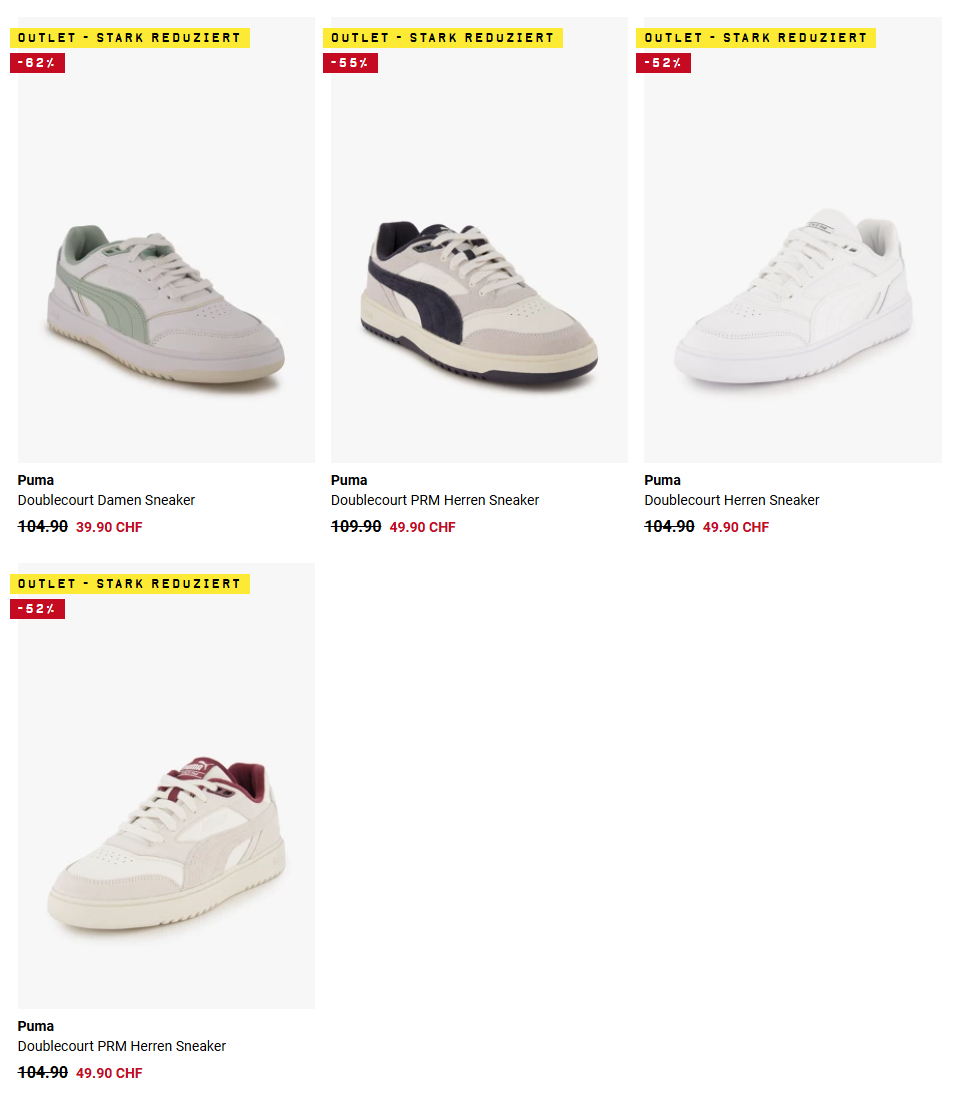Click the 39.90 CHF sale price

(109, 527)
